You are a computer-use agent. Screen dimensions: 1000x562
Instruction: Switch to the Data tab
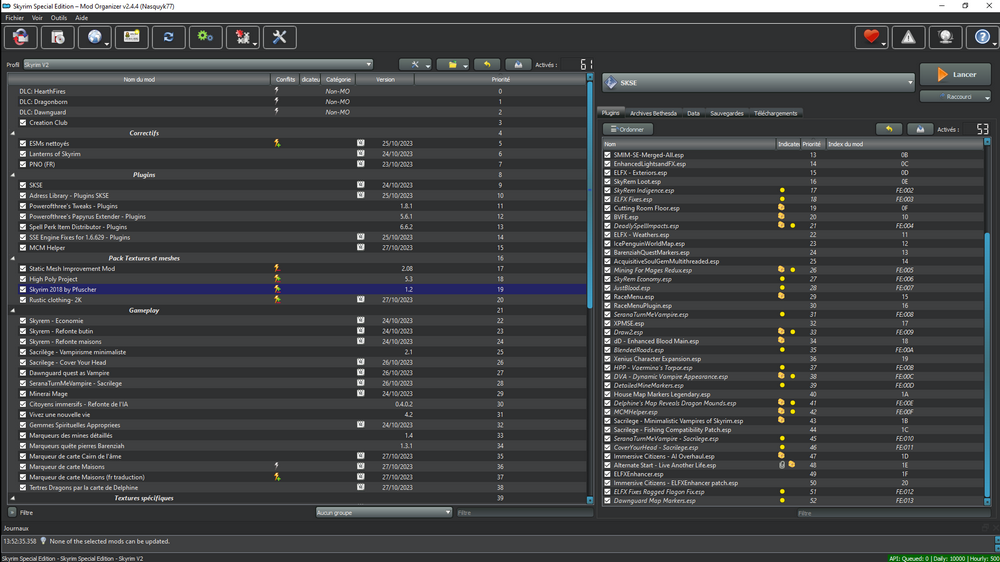click(x=693, y=113)
